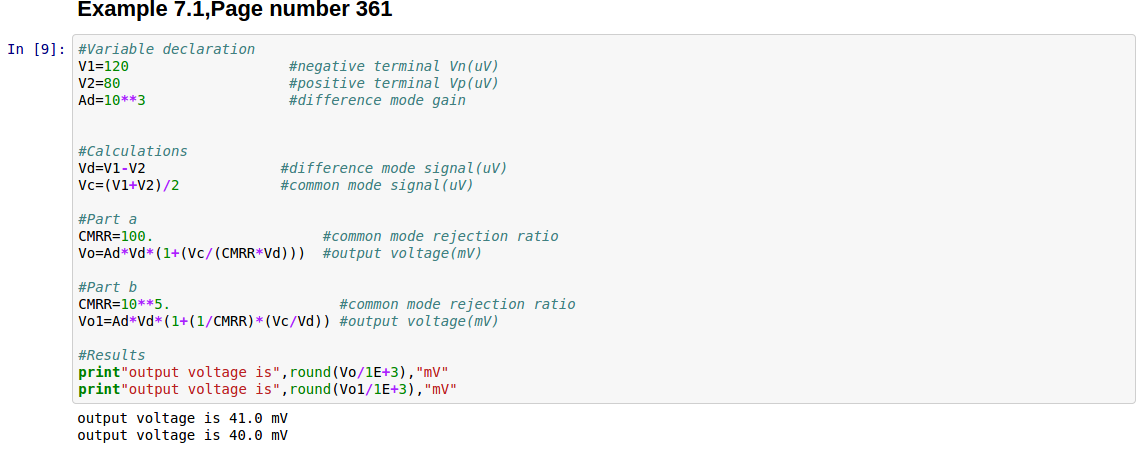1147x456 pixels.
Task: Click the #Variable declaration comment line
Action: tap(166, 49)
